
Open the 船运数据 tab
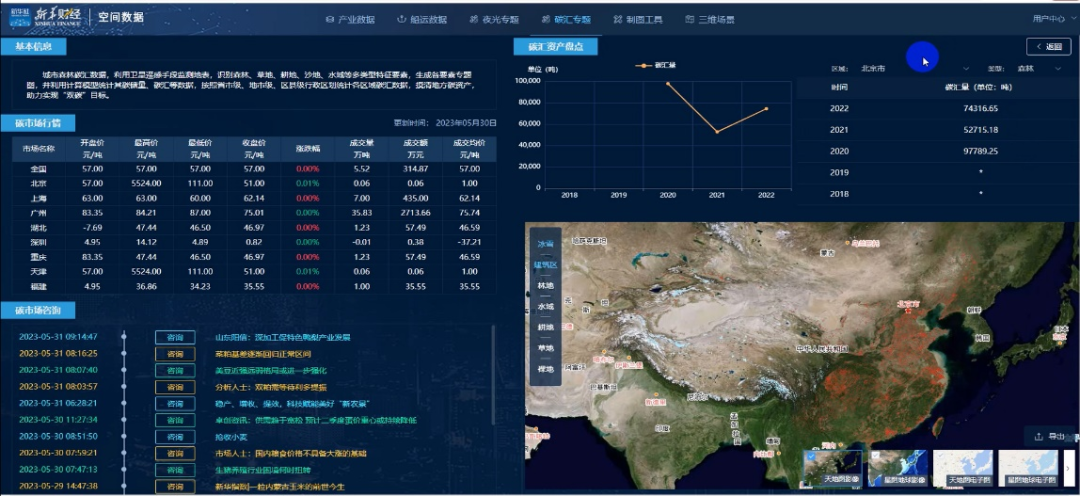422,19
